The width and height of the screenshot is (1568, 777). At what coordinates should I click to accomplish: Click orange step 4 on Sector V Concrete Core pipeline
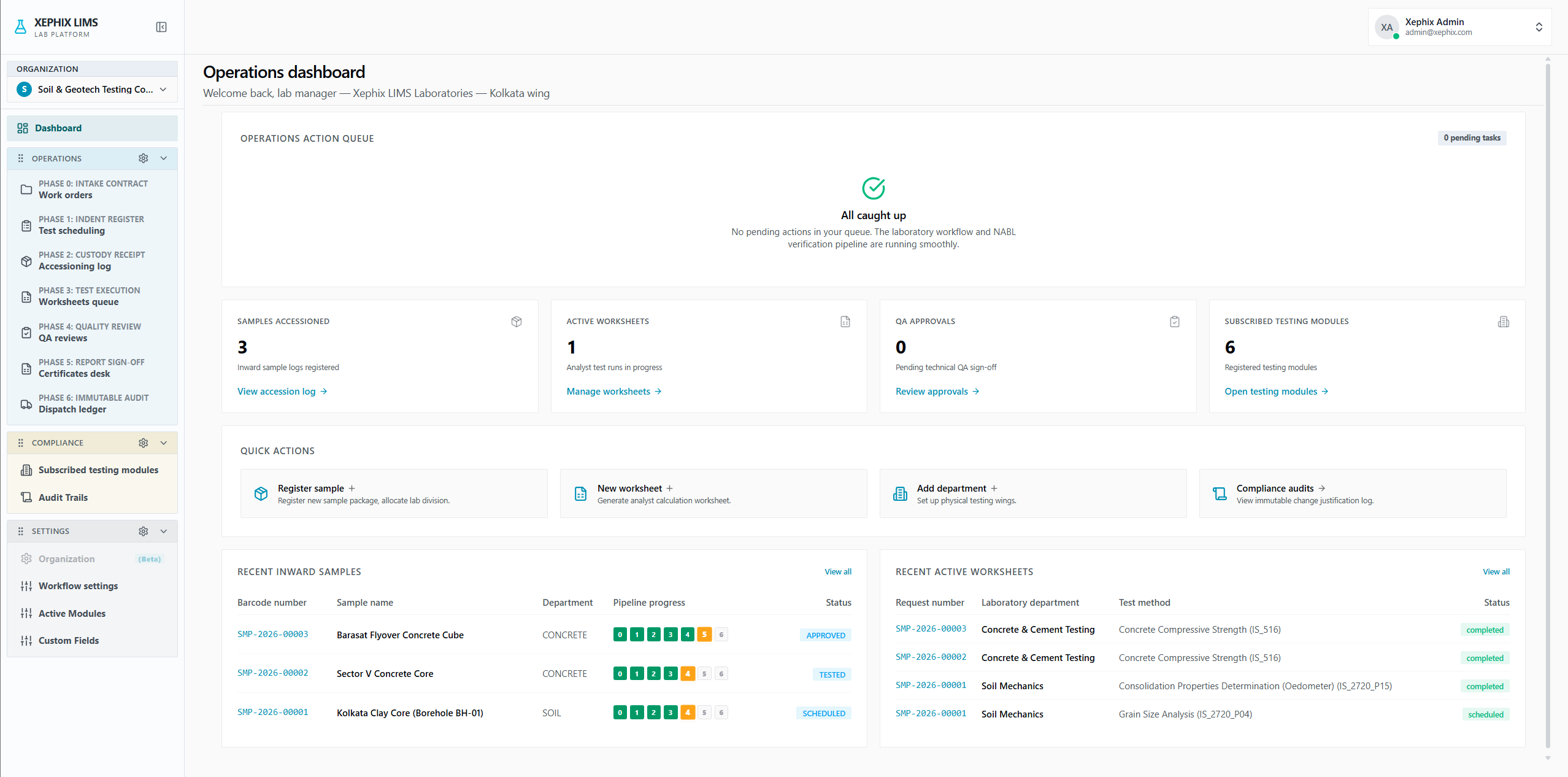[688, 674]
